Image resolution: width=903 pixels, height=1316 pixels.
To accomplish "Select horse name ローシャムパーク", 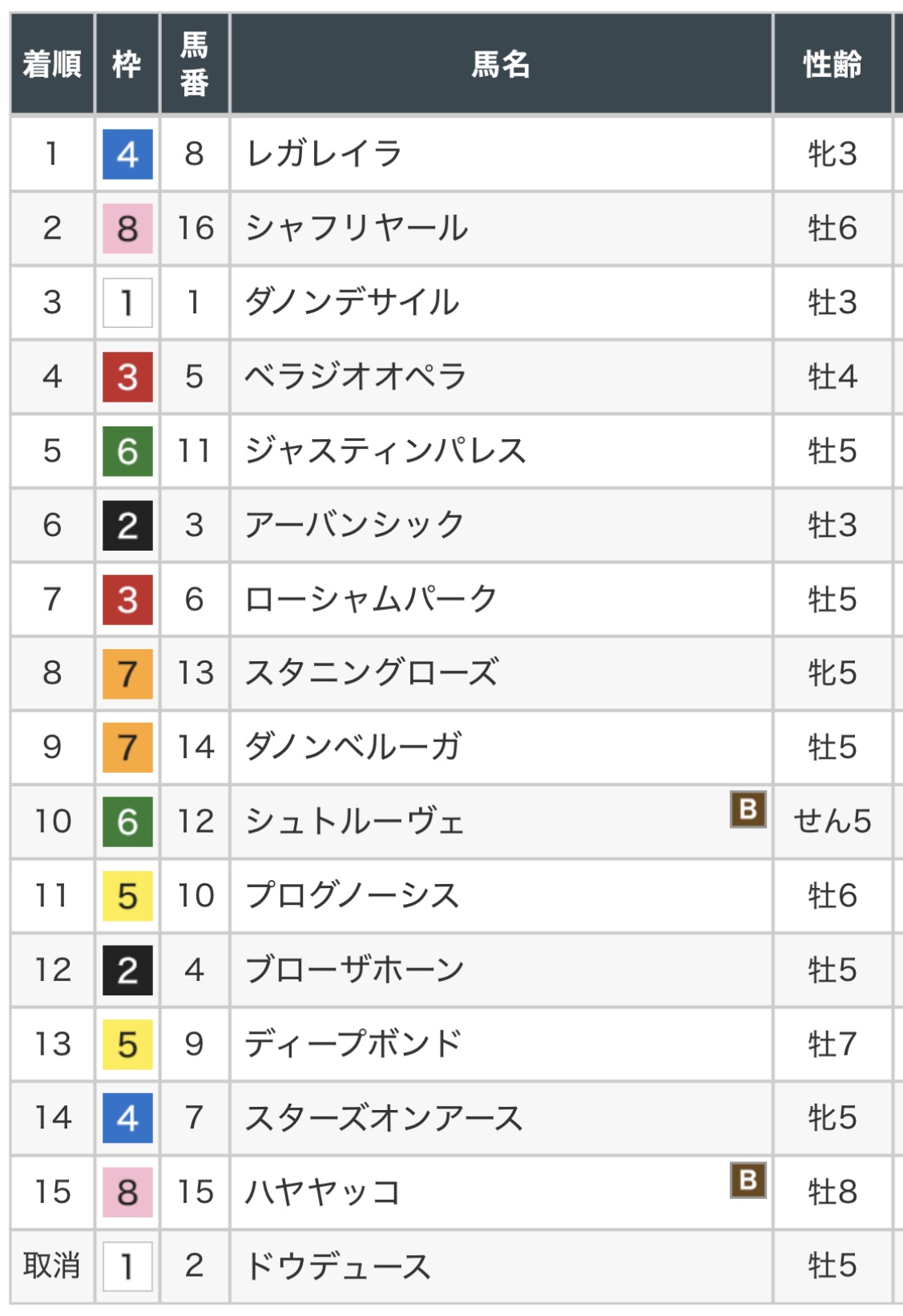I will [x=371, y=599].
